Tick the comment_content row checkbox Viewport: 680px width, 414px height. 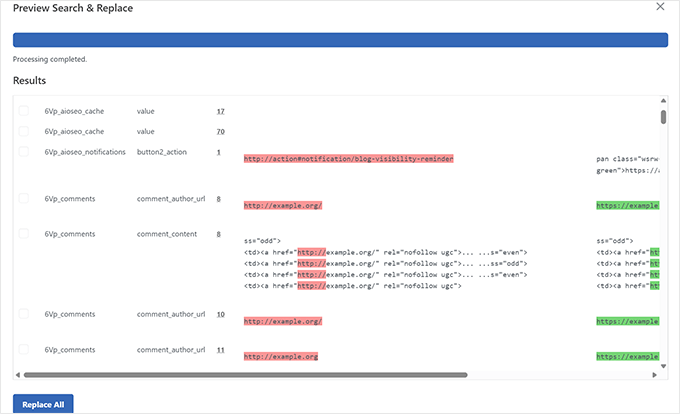[24, 233]
